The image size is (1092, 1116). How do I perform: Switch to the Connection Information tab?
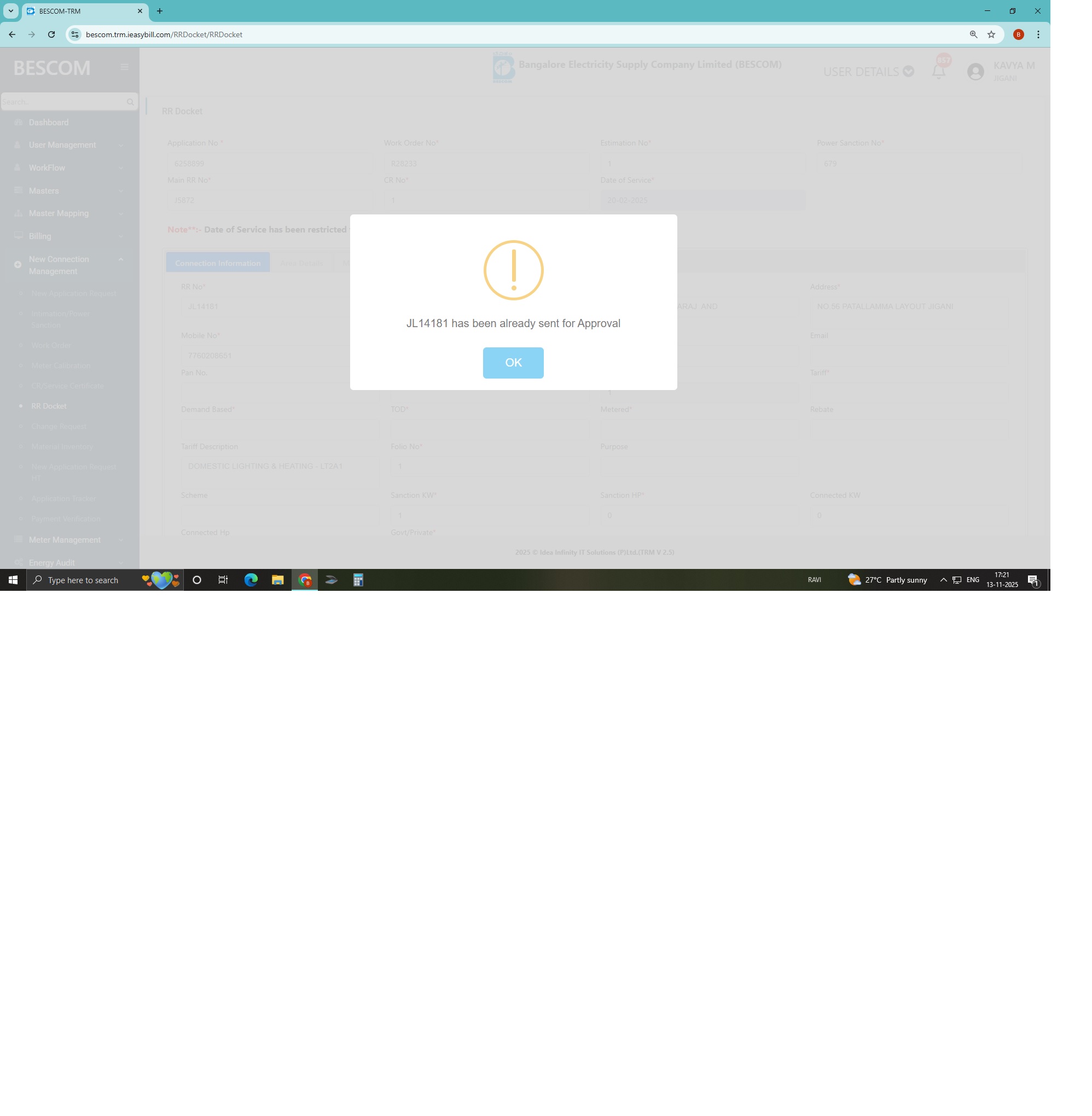coord(217,263)
